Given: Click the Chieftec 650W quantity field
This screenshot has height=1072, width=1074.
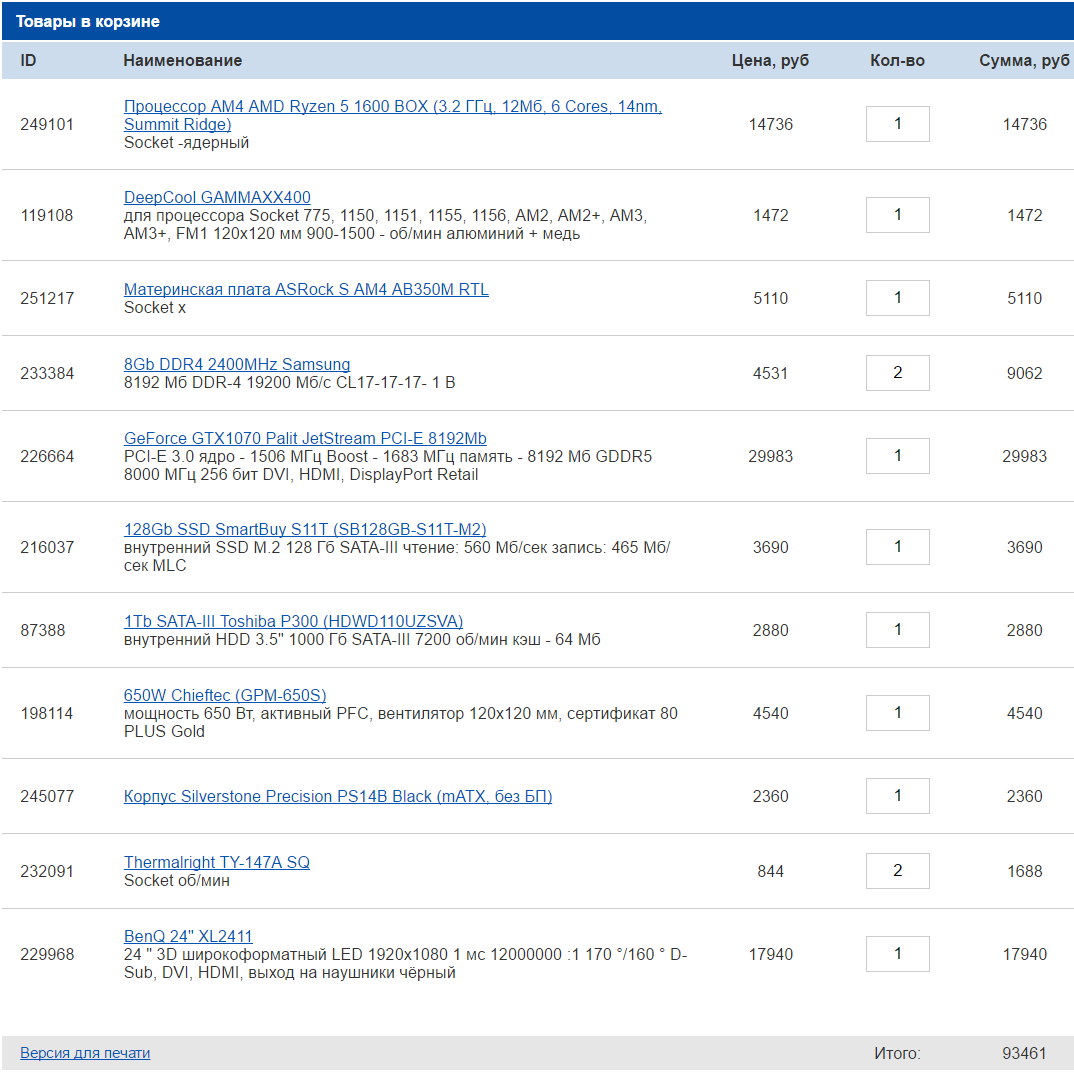Looking at the screenshot, I should pos(897,713).
